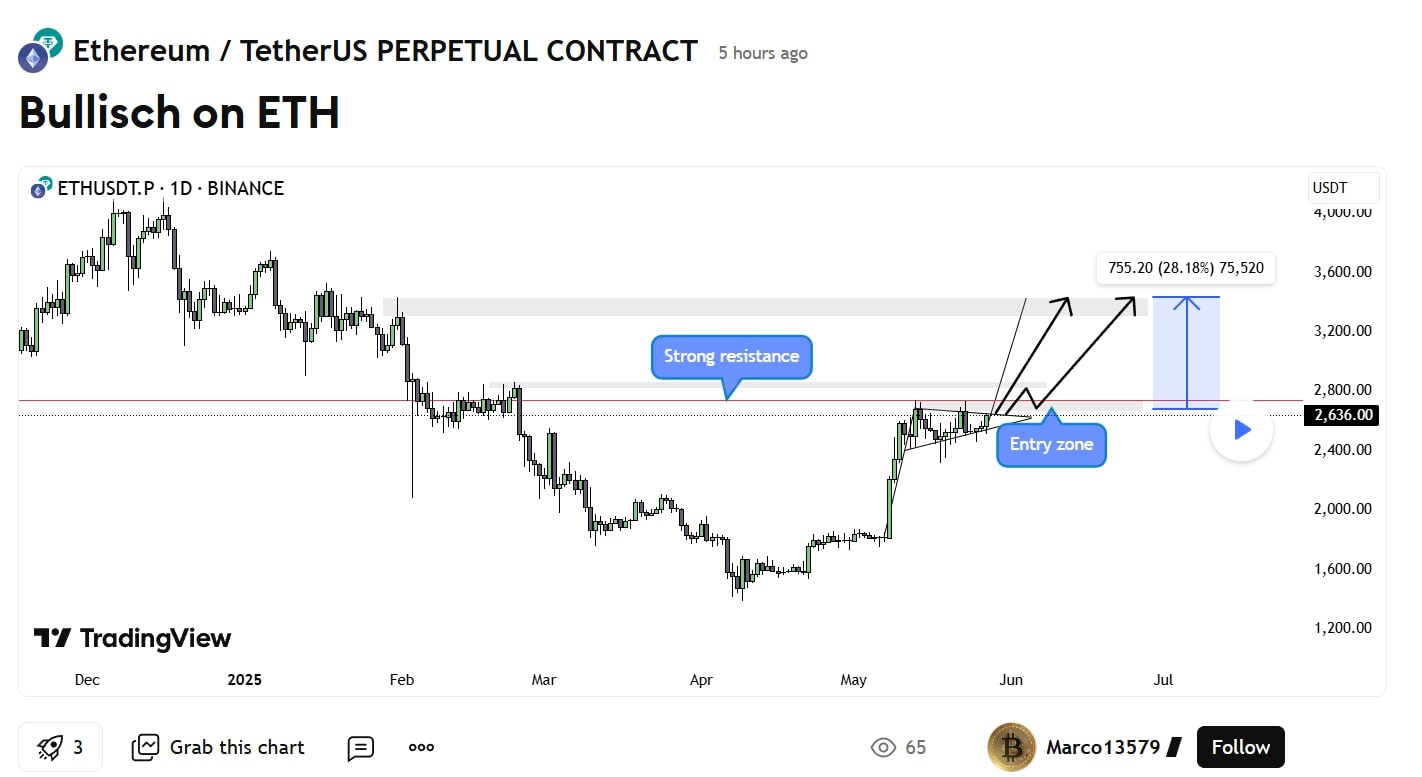The image size is (1422, 777).
Task: Click the blue price range rectangle
Action: pyautogui.click(x=1186, y=353)
